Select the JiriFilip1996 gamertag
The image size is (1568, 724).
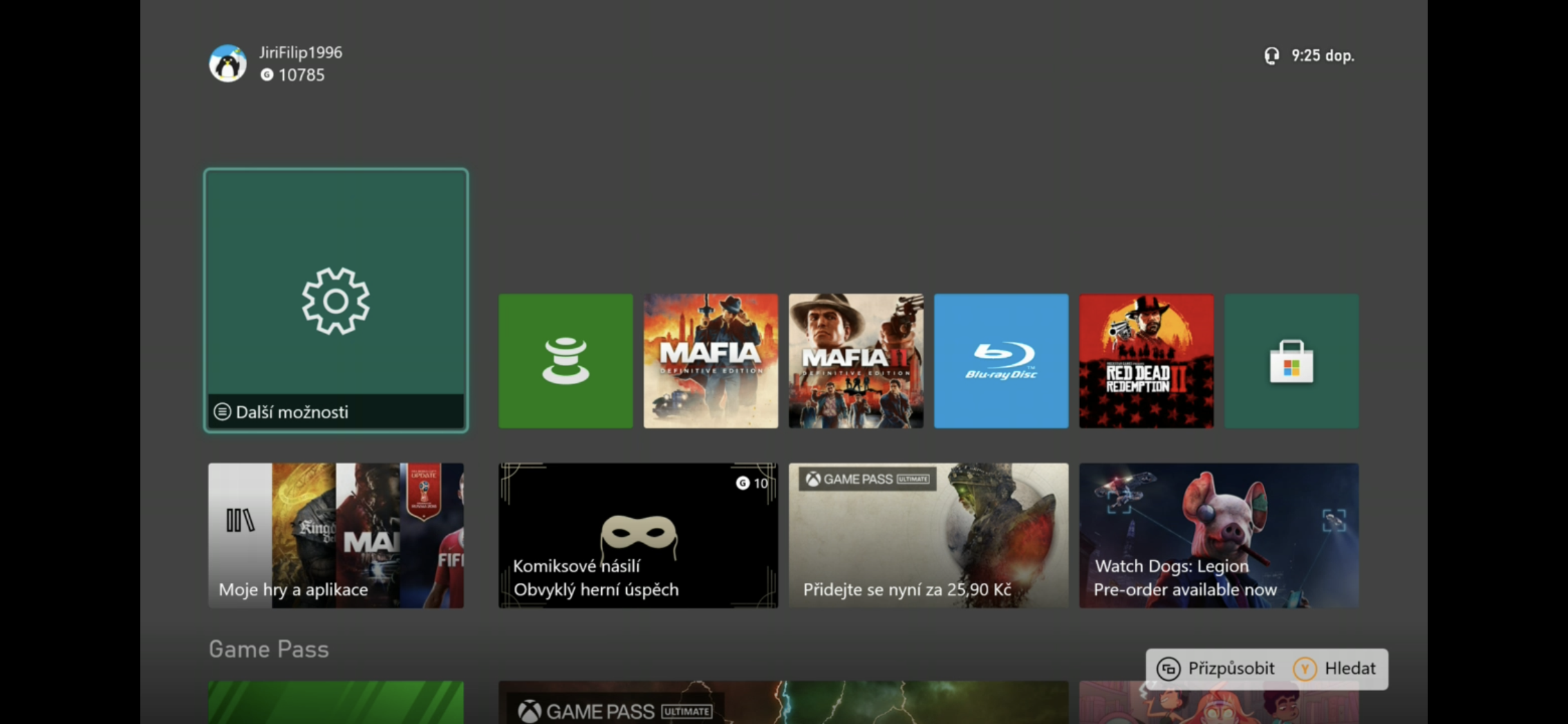(x=301, y=53)
